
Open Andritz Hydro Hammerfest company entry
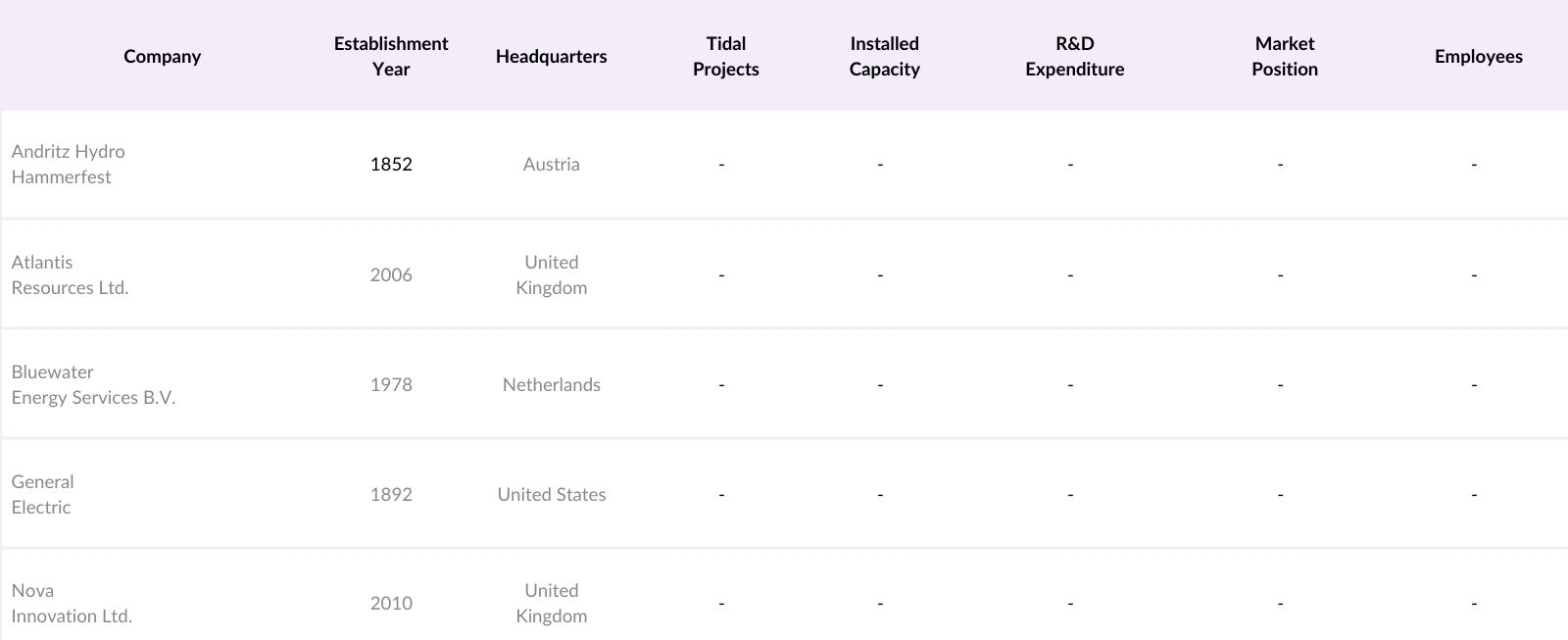click(x=68, y=165)
